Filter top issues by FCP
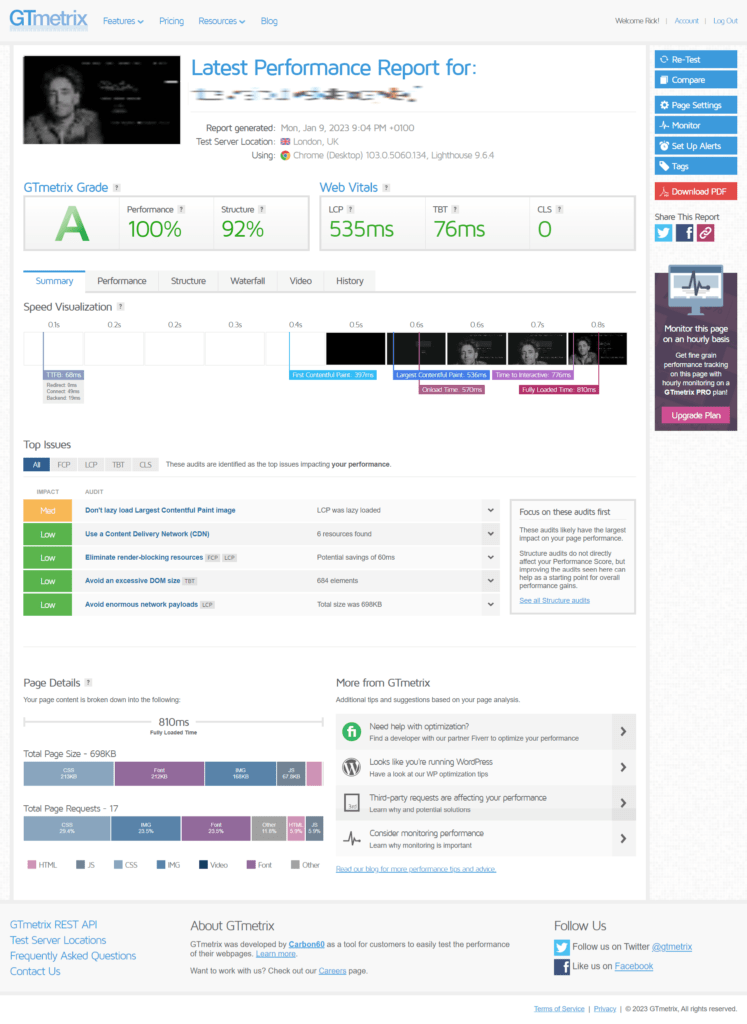 point(63,465)
